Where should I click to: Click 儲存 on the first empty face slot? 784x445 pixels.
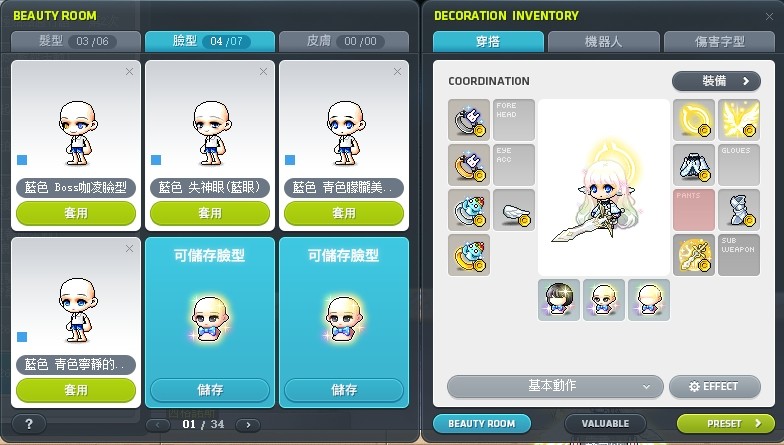click(x=210, y=390)
